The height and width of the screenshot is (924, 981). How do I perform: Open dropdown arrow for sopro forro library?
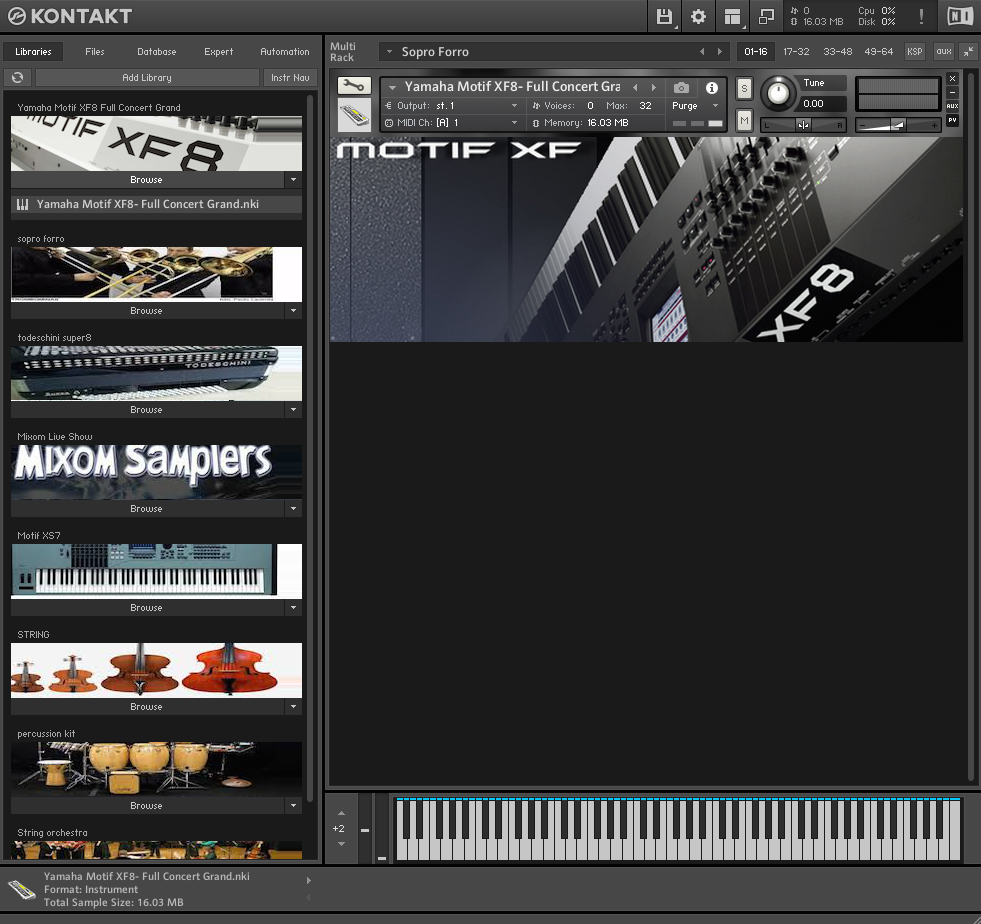293,310
